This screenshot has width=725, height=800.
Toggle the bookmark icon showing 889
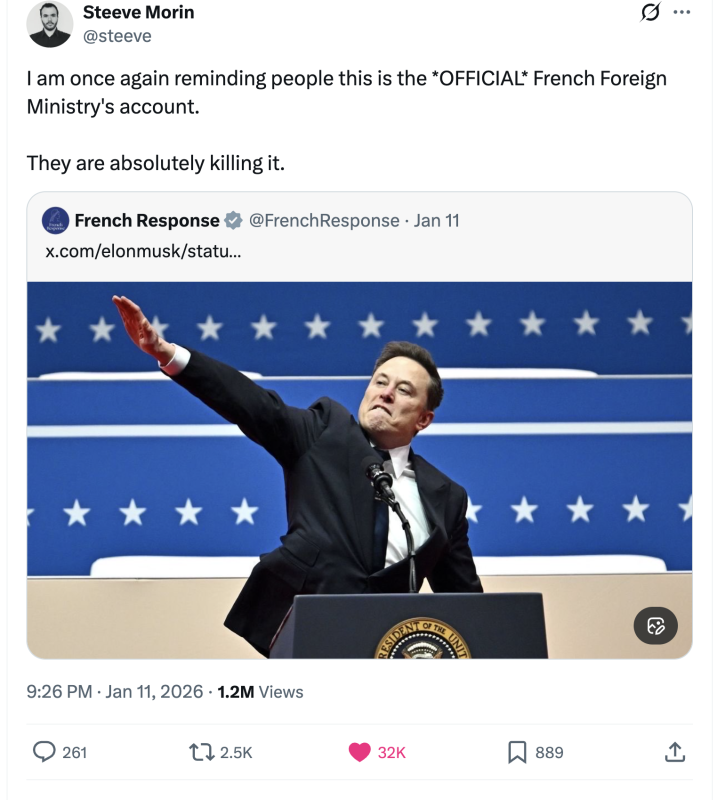[517, 752]
